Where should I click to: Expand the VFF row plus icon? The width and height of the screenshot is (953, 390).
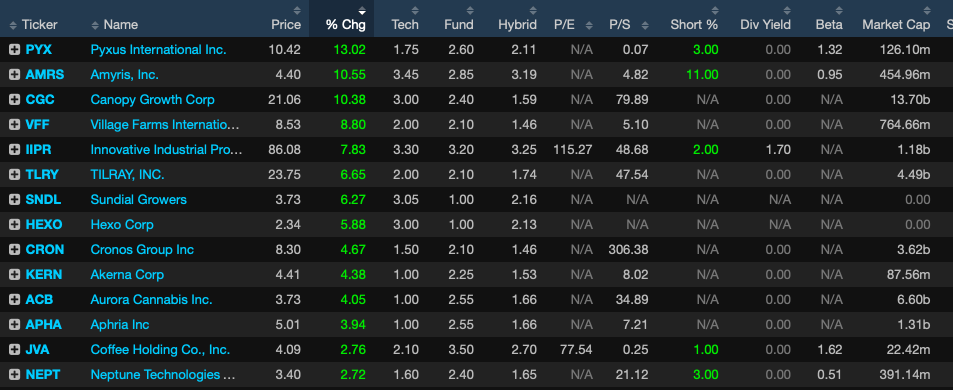click(14, 125)
